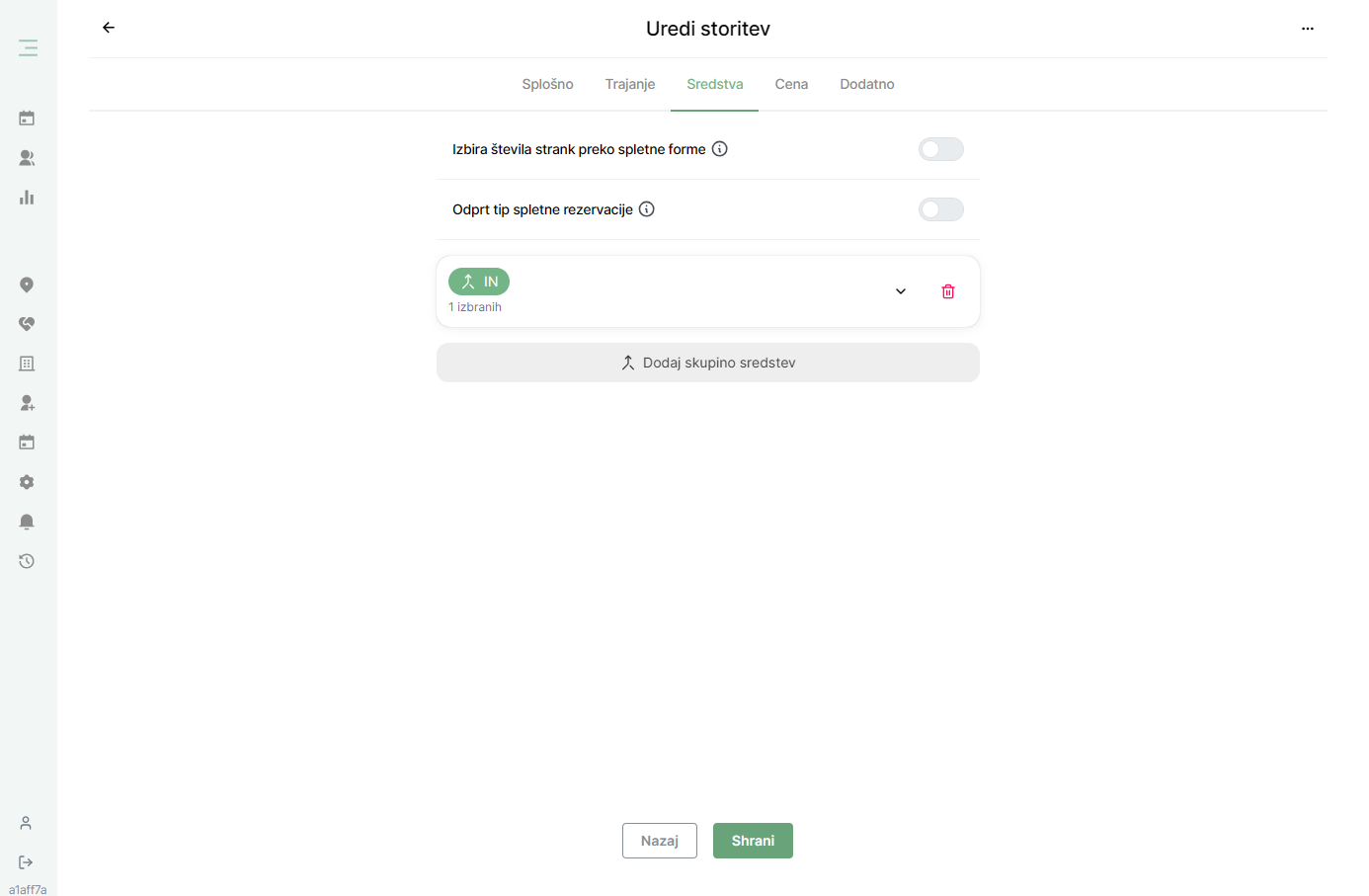Click the Nazaj button
Screen dimensions: 1369x896
click(660, 841)
